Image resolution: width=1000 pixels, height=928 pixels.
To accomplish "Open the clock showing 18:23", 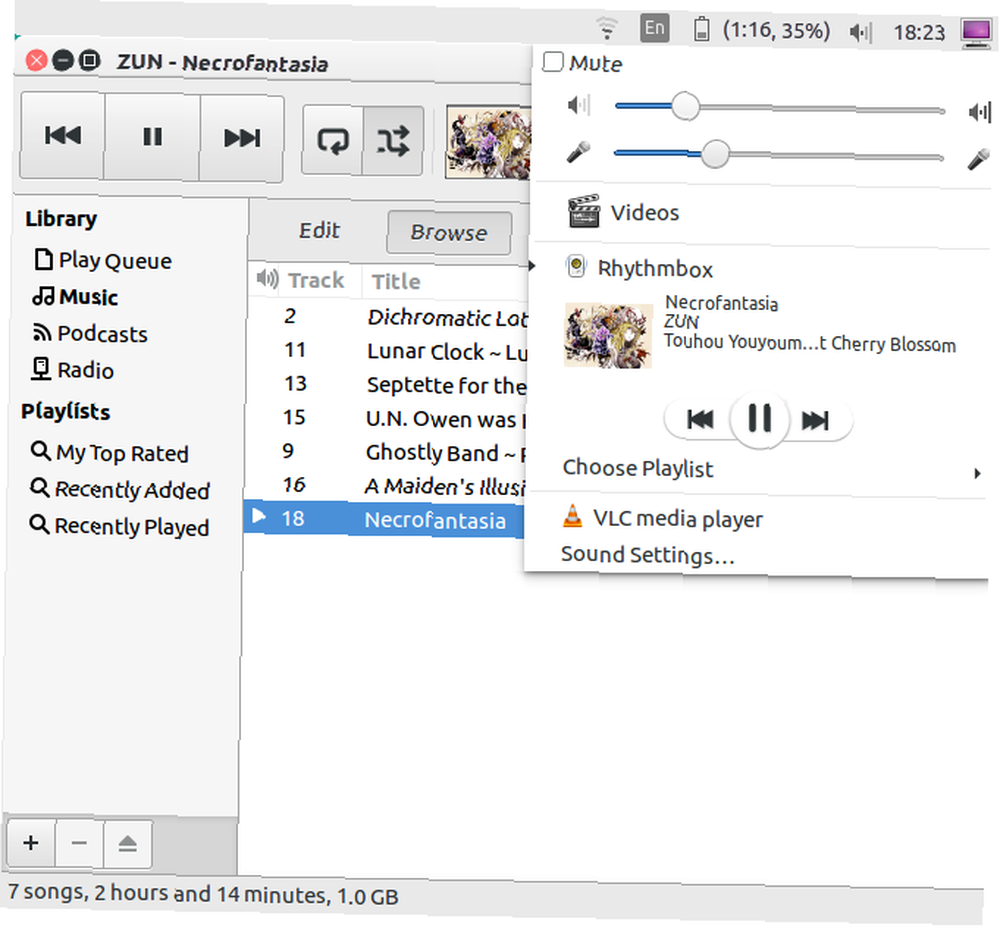I will [x=919, y=32].
